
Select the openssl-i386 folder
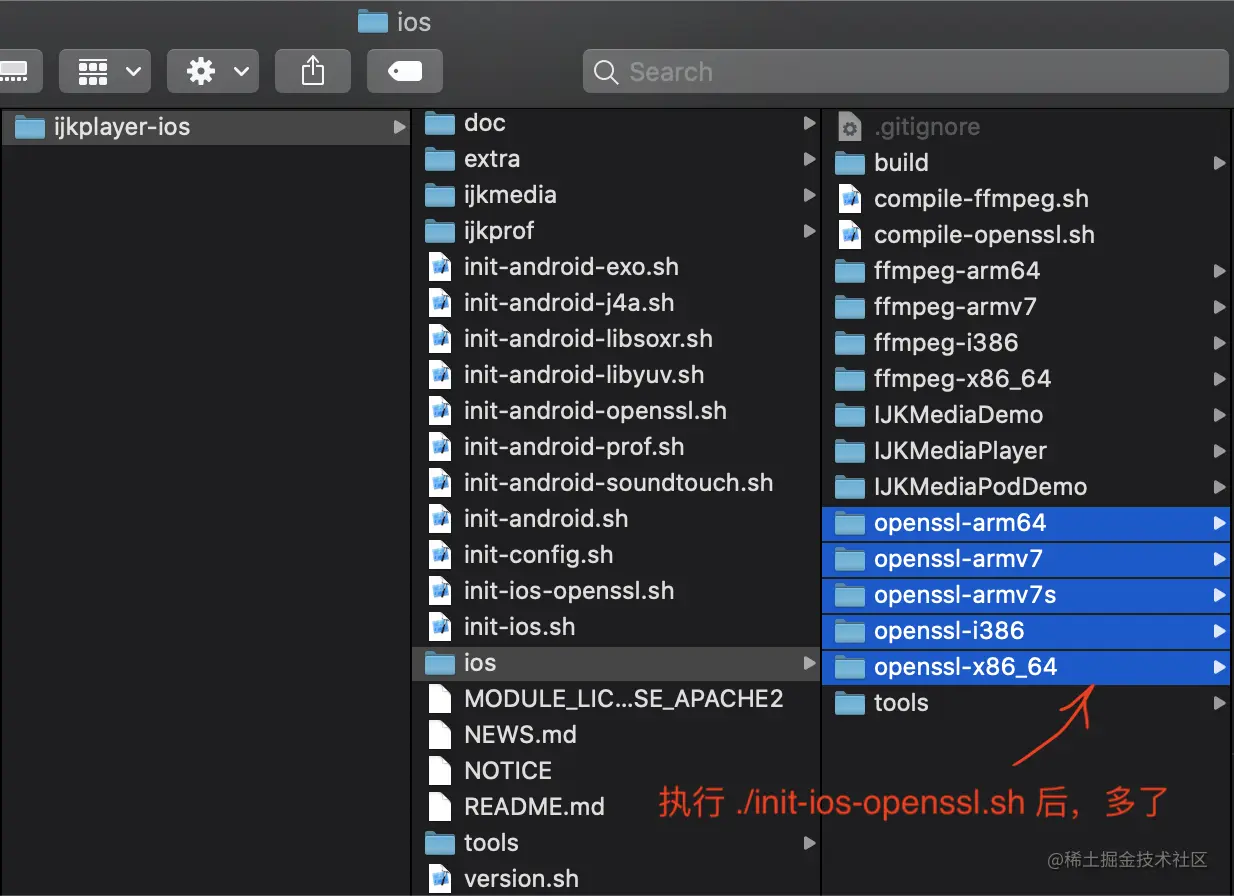[x=1026, y=631]
